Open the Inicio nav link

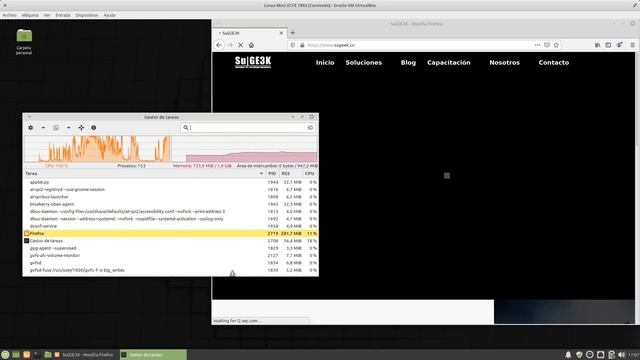pos(325,62)
